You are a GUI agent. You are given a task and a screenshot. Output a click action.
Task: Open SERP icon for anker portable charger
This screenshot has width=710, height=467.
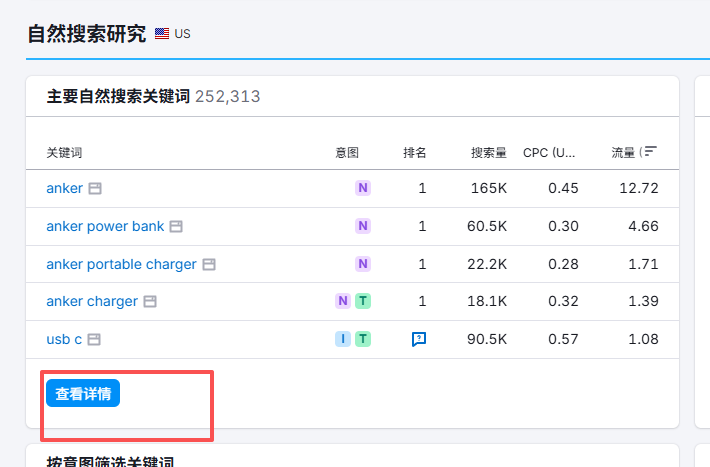(209, 265)
